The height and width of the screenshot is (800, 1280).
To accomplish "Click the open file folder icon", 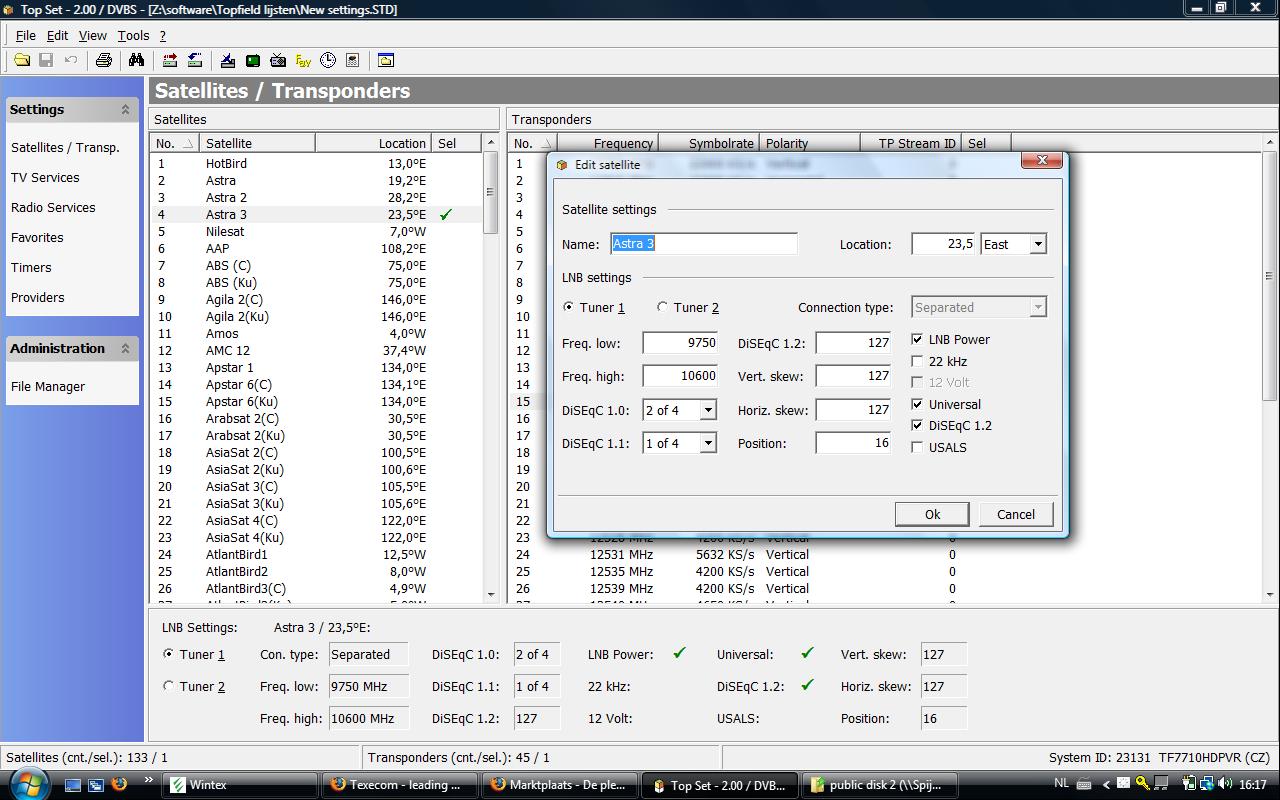I will (x=21, y=60).
